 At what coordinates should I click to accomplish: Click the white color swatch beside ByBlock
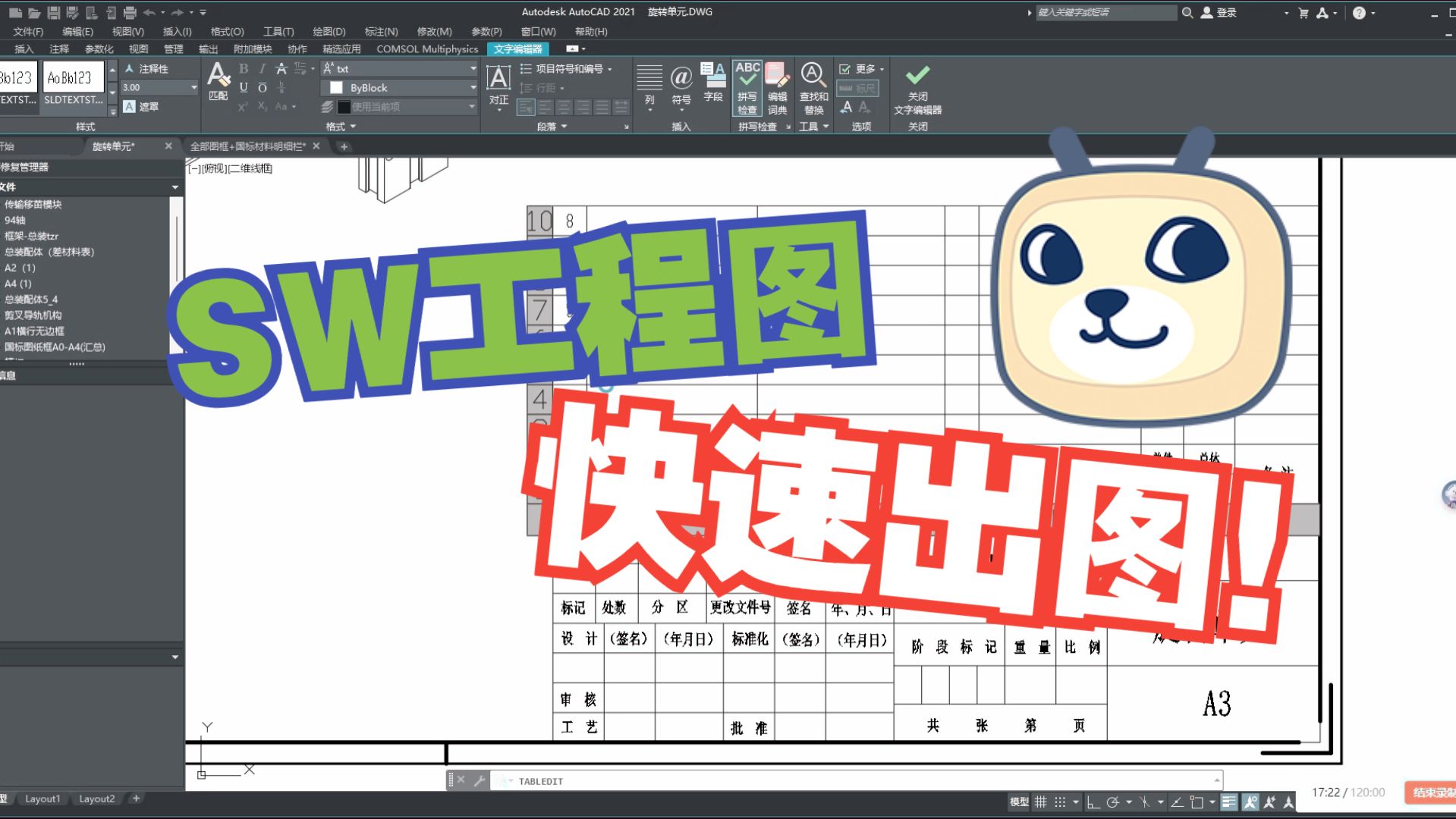(x=336, y=87)
